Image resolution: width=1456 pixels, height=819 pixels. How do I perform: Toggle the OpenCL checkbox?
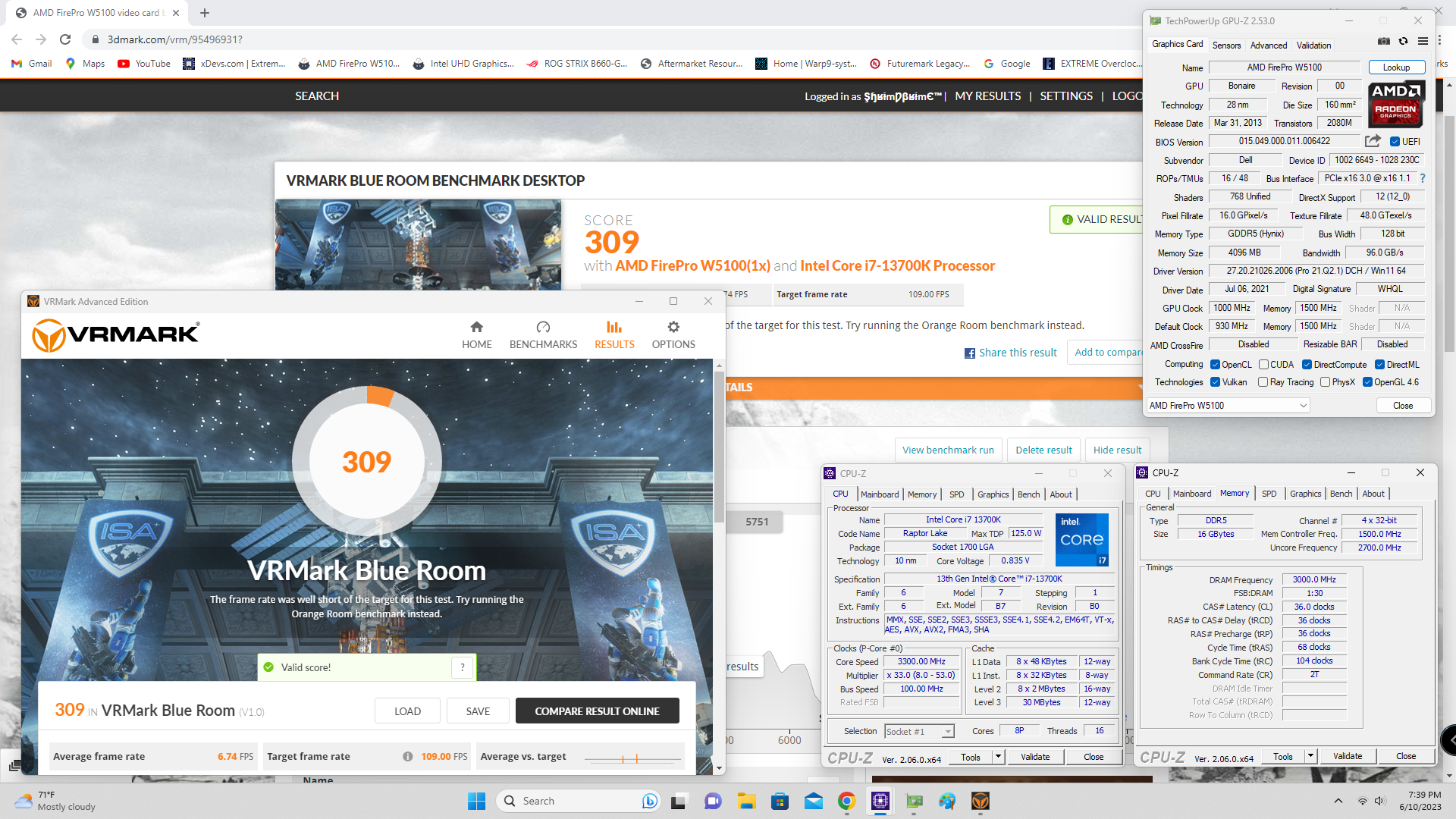tap(1215, 365)
